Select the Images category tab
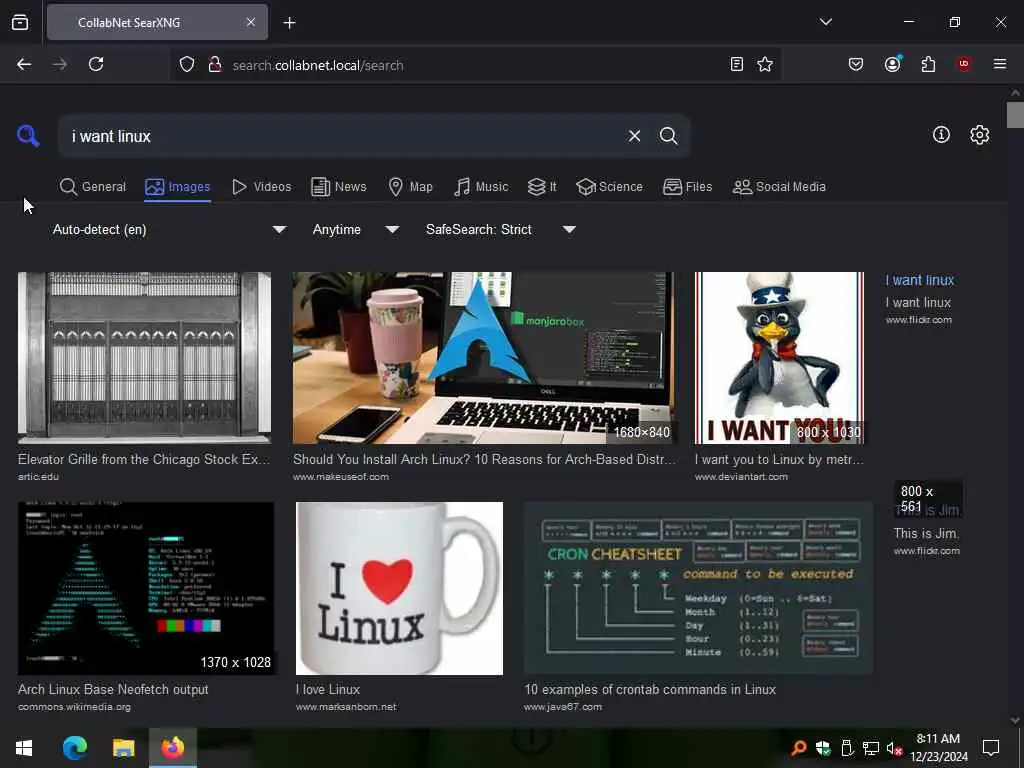This screenshot has width=1024, height=768. click(178, 187)
